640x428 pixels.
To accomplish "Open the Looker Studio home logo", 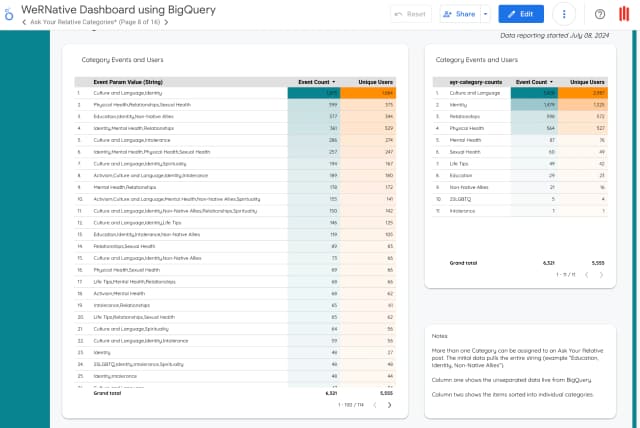I will [9, 15].
